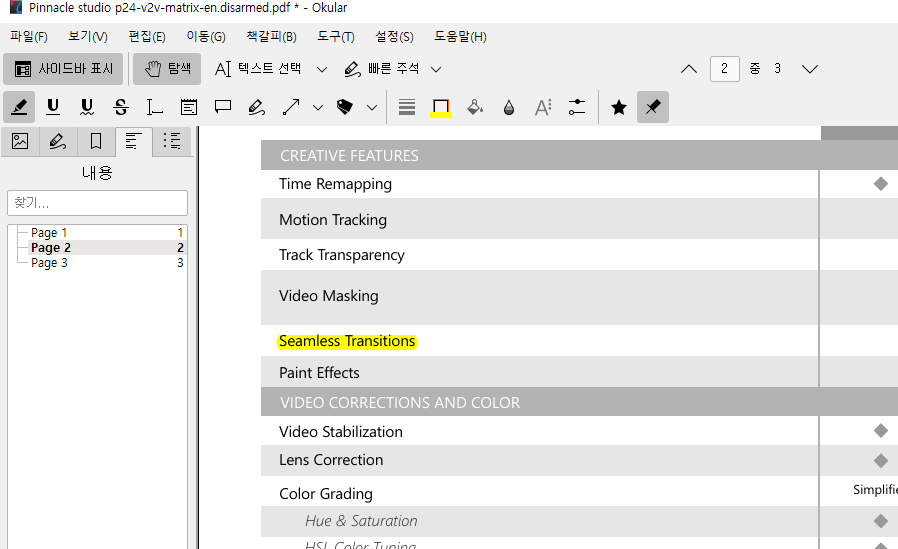898x549 pixels.
Task: Choose the text selection tool
Action: (258, 69)
